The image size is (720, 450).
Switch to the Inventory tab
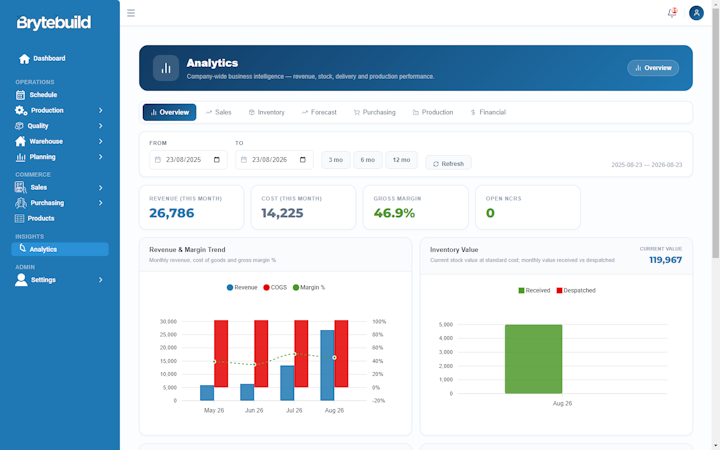[267, 112]
